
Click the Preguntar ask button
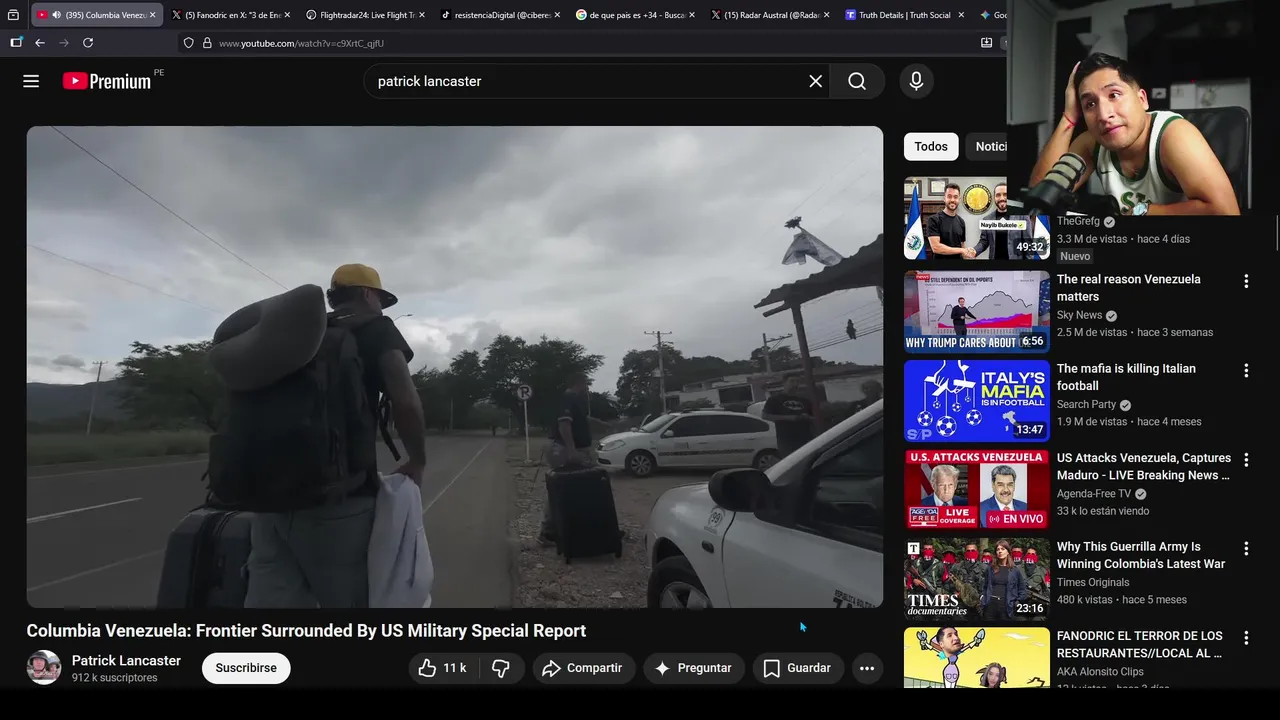click(x=694, y=668)
